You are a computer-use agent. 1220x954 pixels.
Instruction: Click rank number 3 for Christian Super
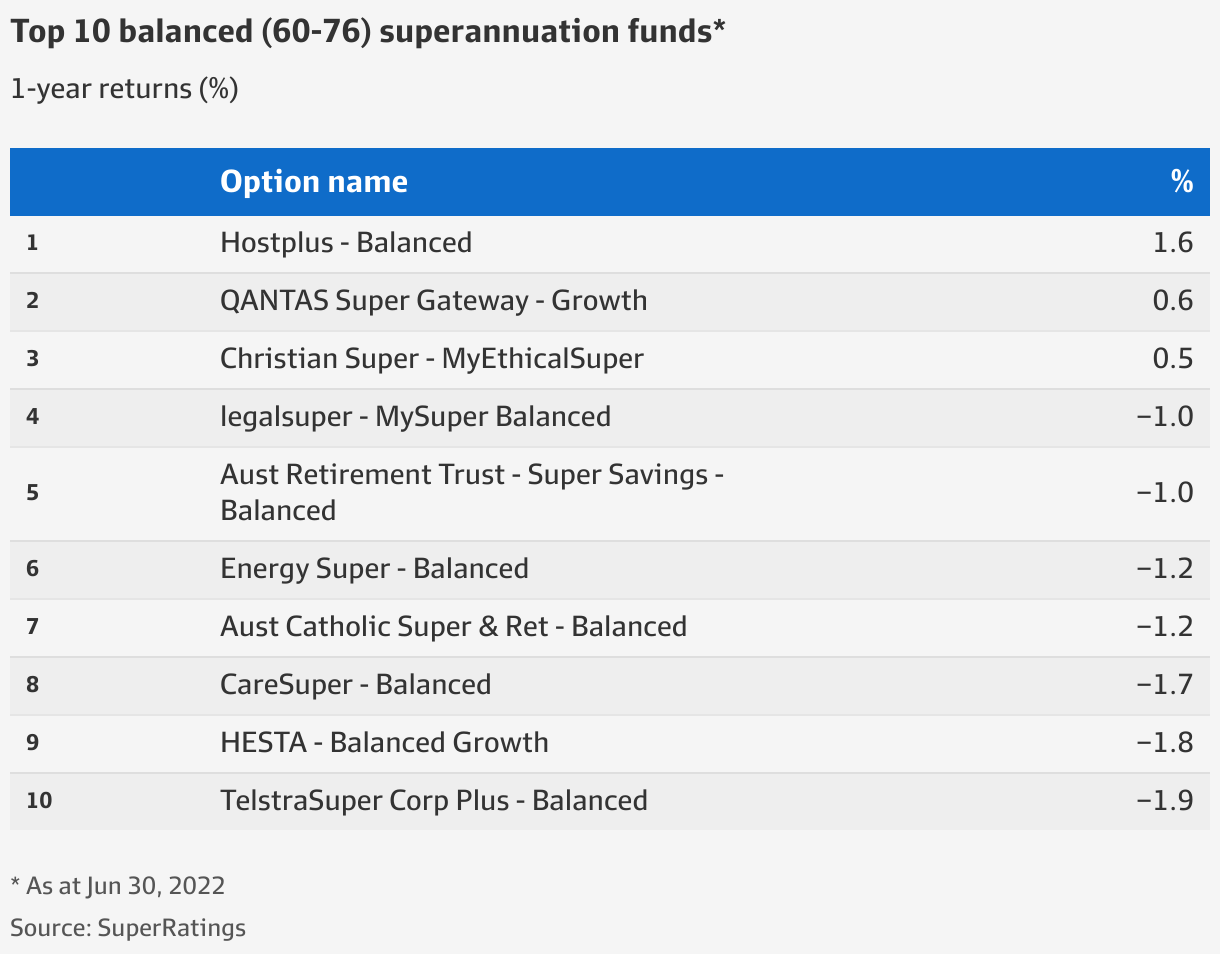pyautogui.click(x=32, y=359)
